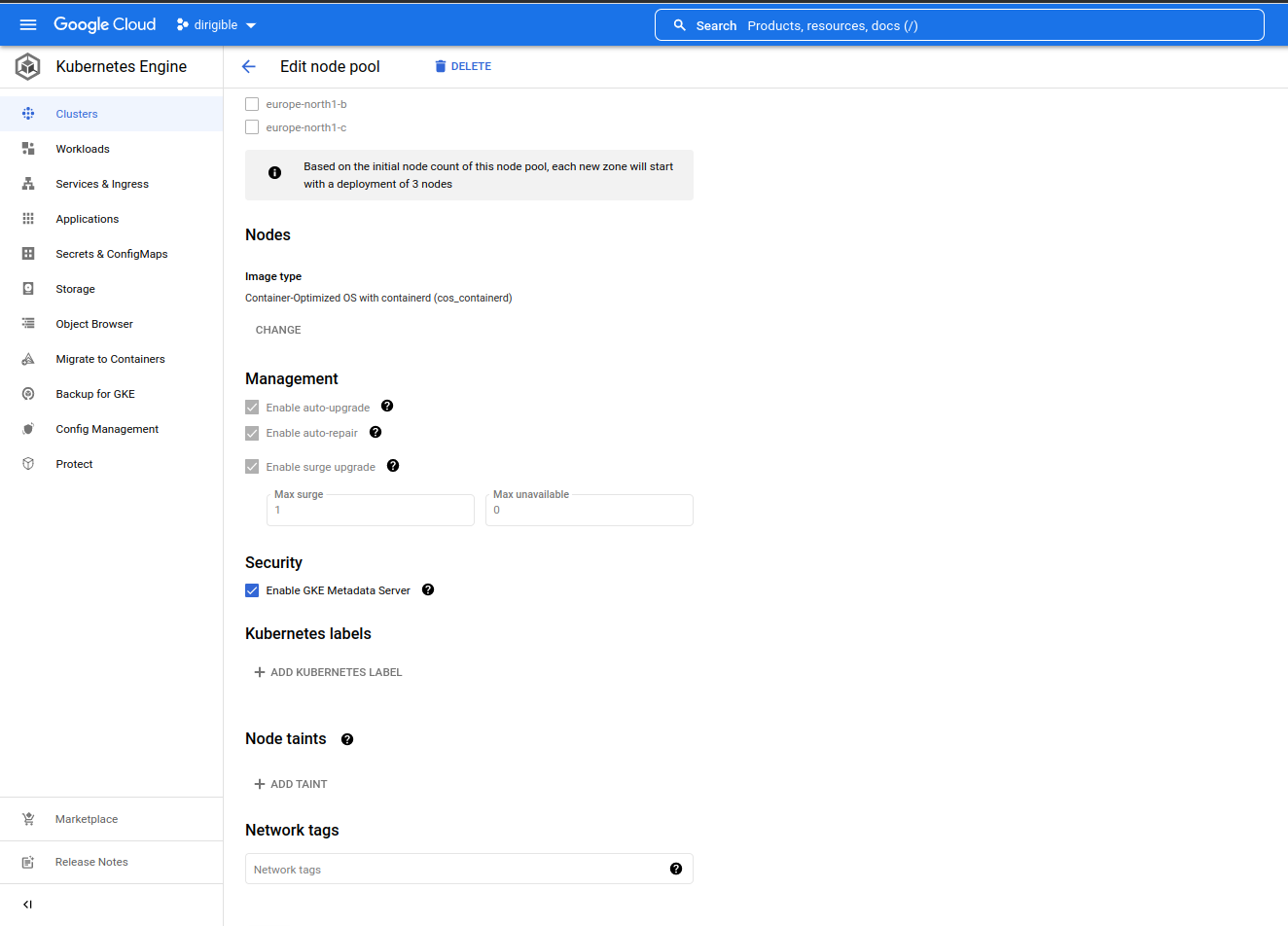Open Services & Ingress page
1288x926 pixels.
coord(102,184)
